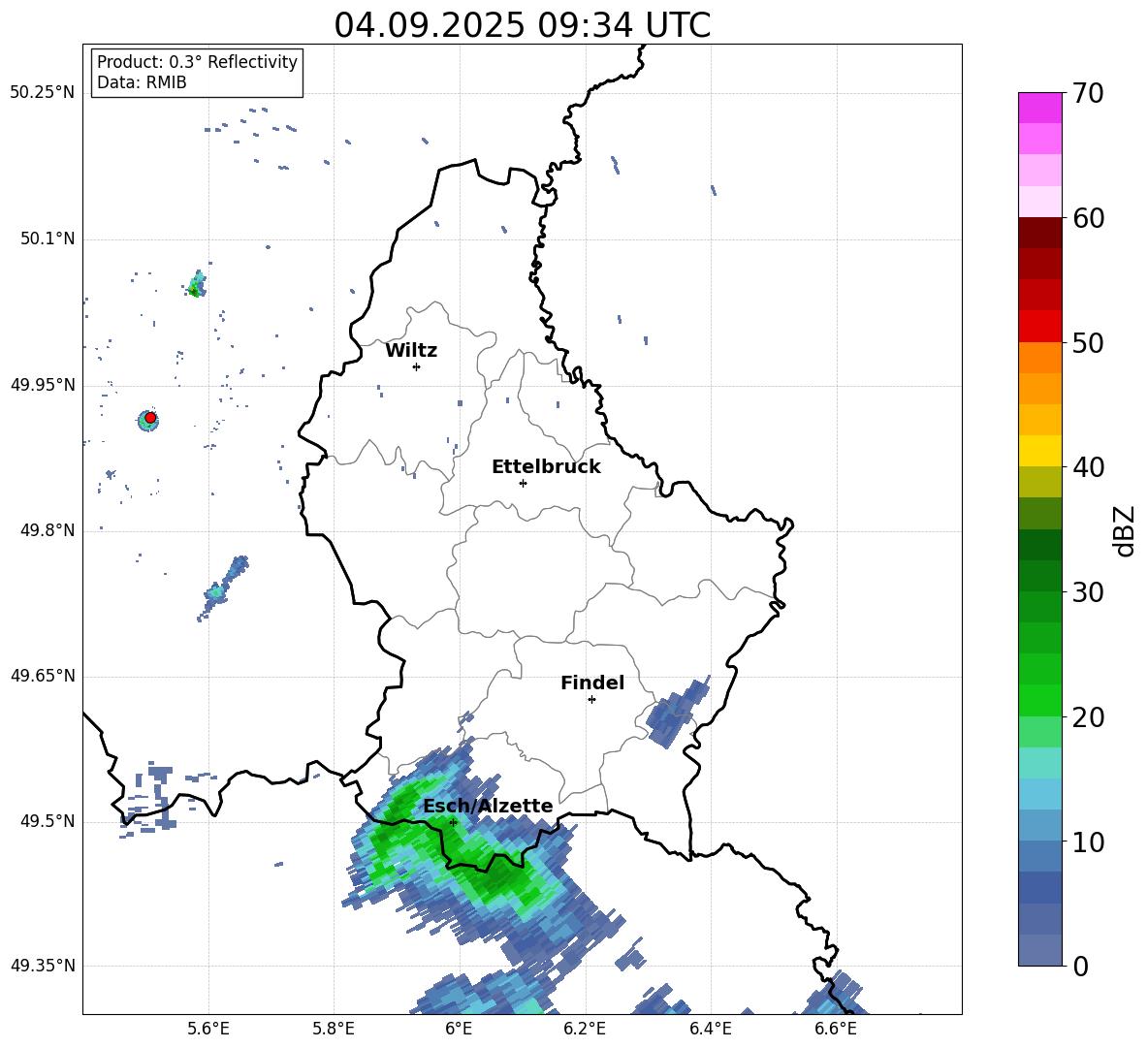Click the colorbar value 30
The image size is (1148, 1048).
[1088, 592]
